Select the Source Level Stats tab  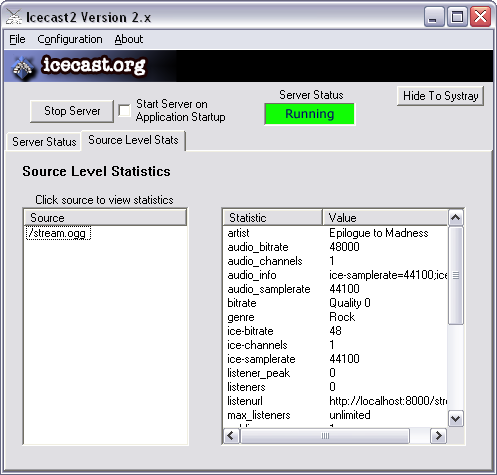pyautogui.click(x=133, y=140)
